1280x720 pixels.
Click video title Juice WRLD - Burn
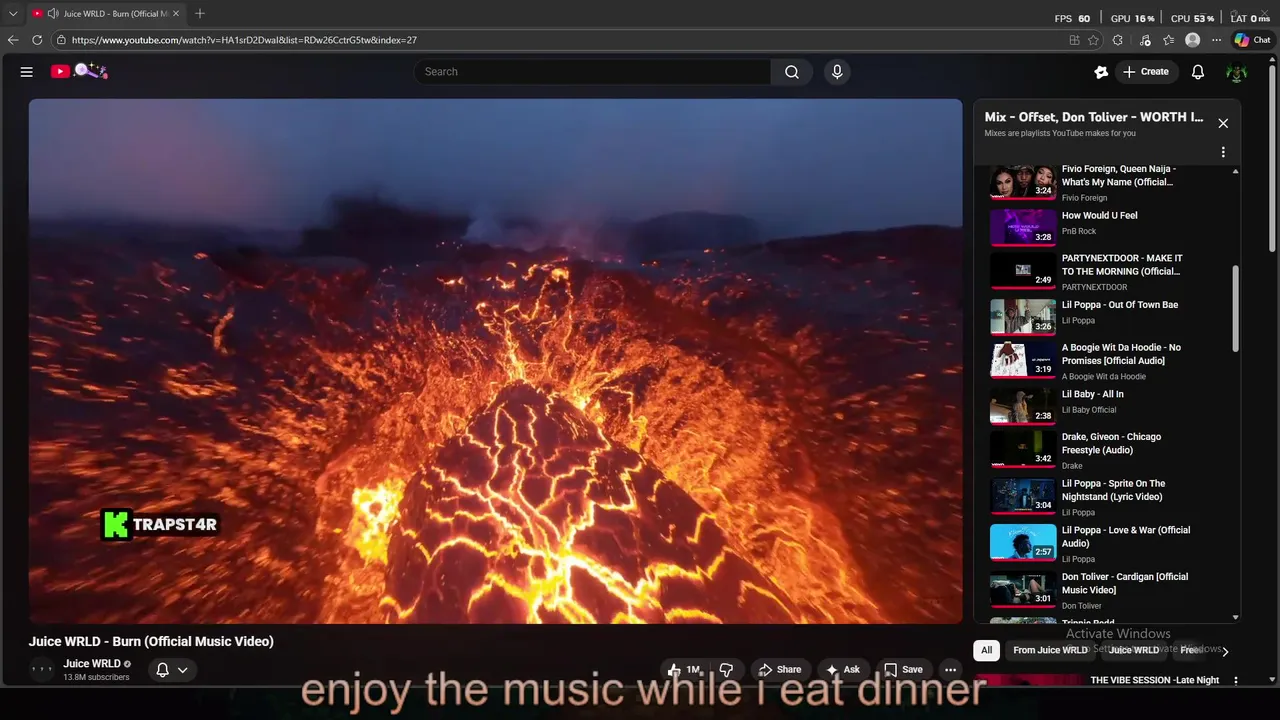[x=151, y=642]
